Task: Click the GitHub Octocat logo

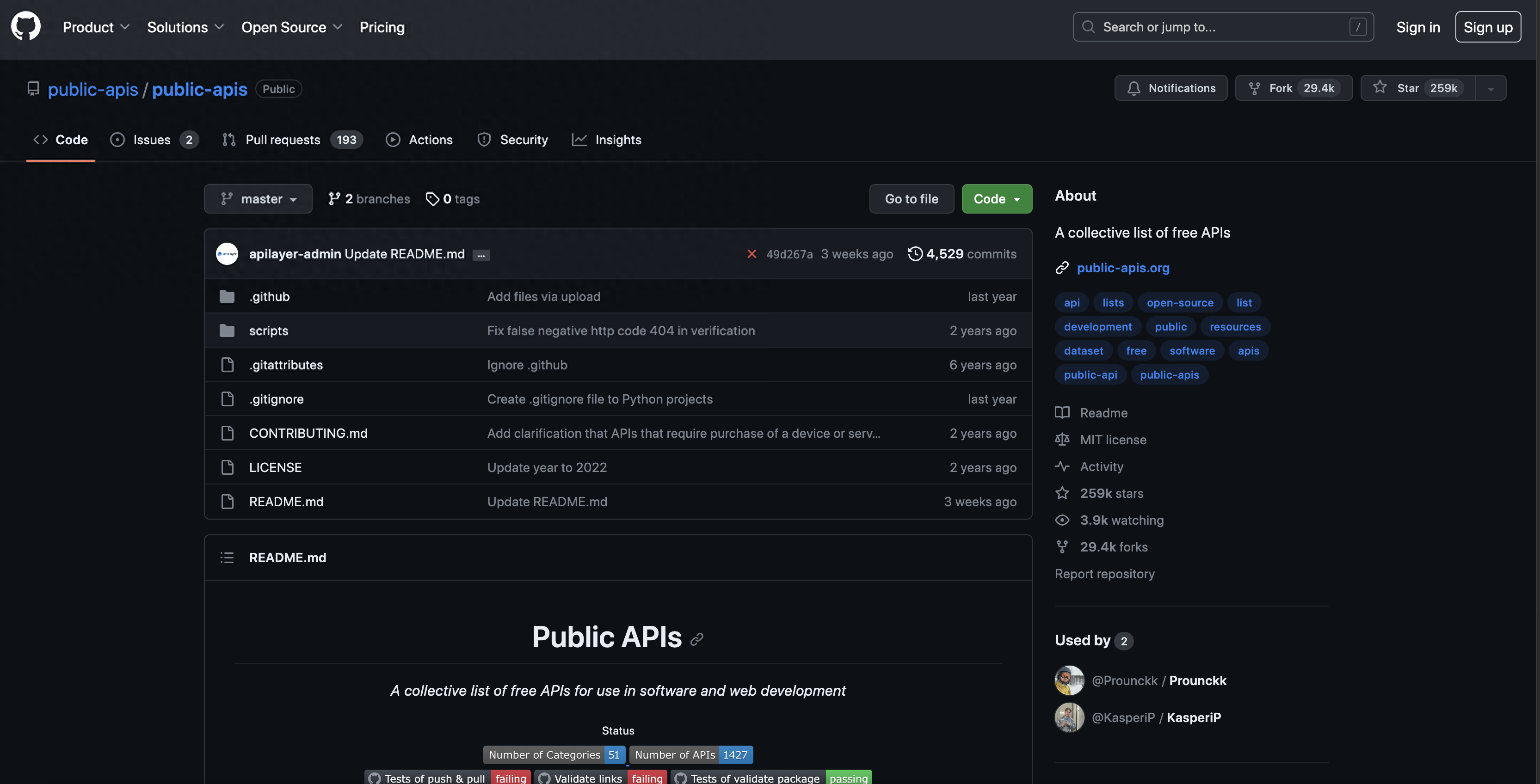Action: point(26,26)
